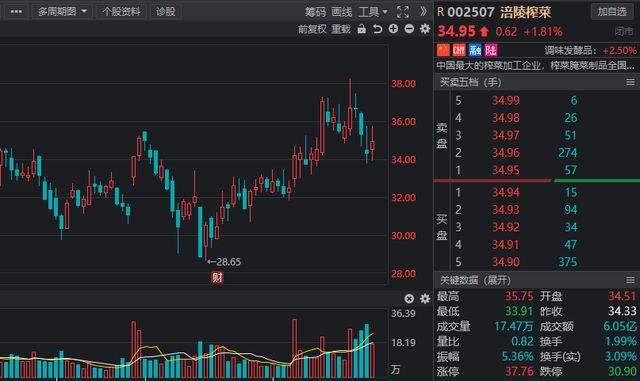Image resolution: width=640 pixels, height=381 pixels.
Task: Click buy level 3 price 34.92
Action: click(x=505, y=227)
